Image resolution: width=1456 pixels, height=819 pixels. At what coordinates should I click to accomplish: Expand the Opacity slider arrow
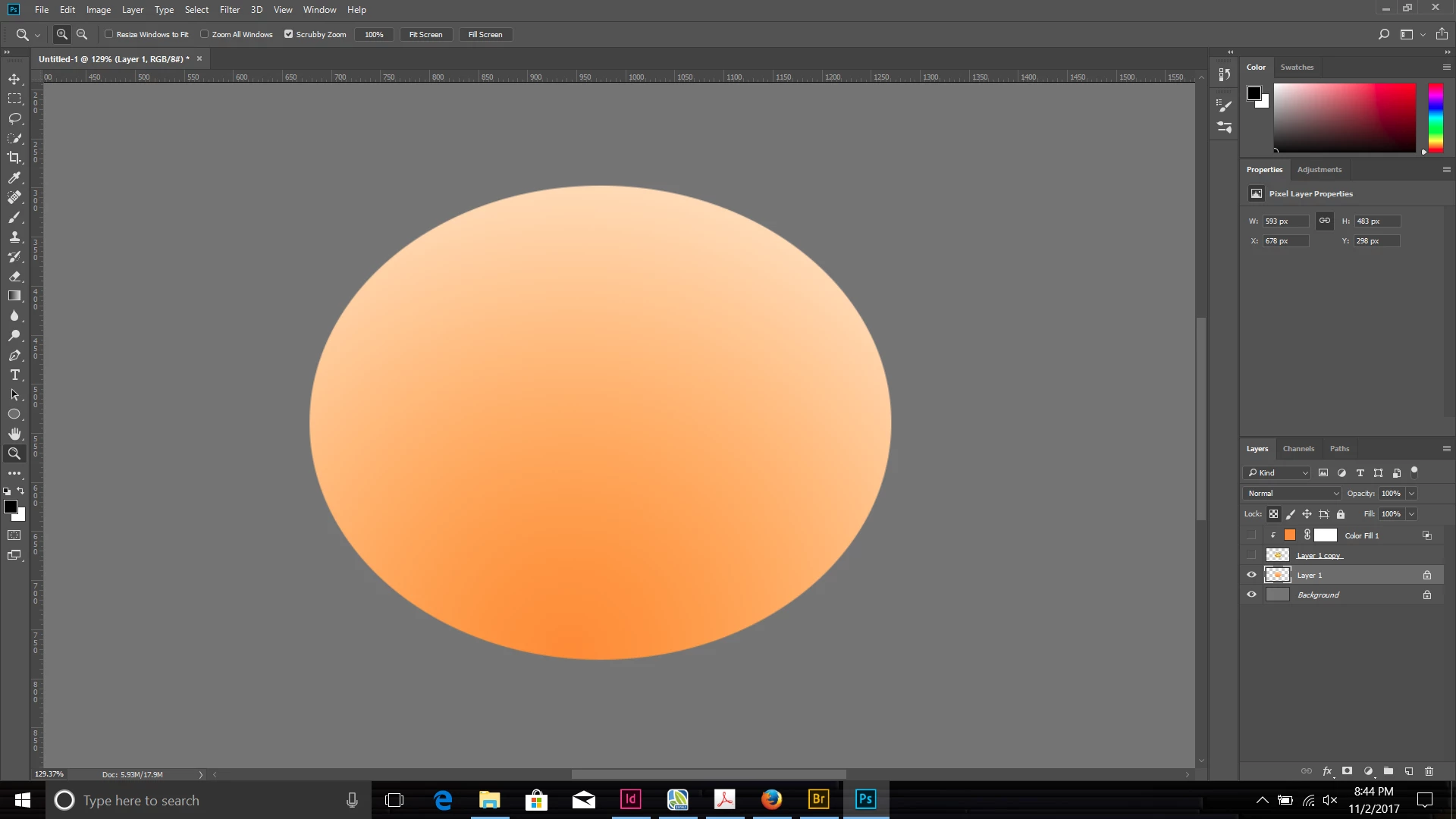point(1411,494)
